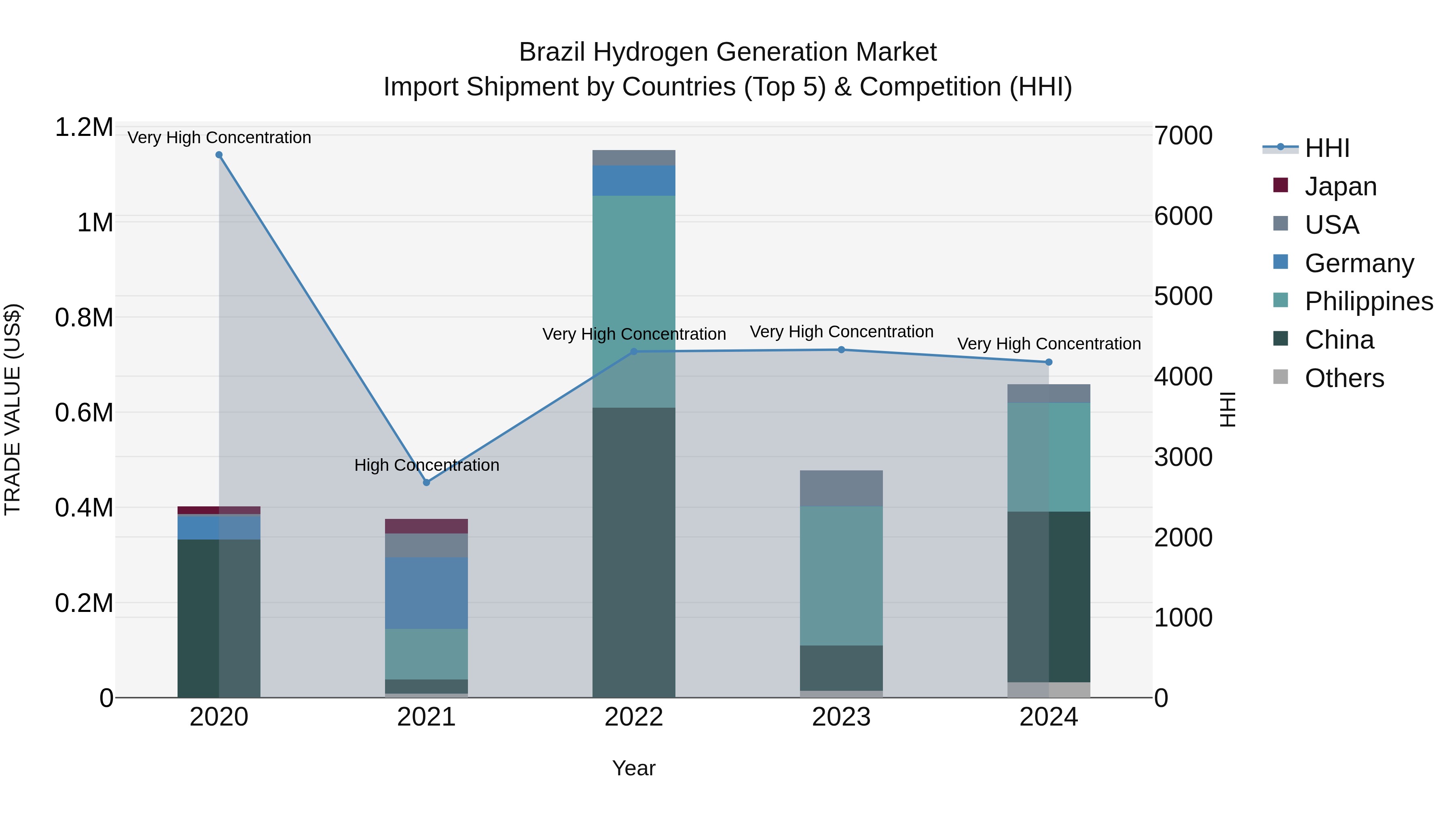This screenshot has width=1456, height=819.
Task: Click the 7000 tick on the HHI axis
Action: click(x=1183, y=135)
